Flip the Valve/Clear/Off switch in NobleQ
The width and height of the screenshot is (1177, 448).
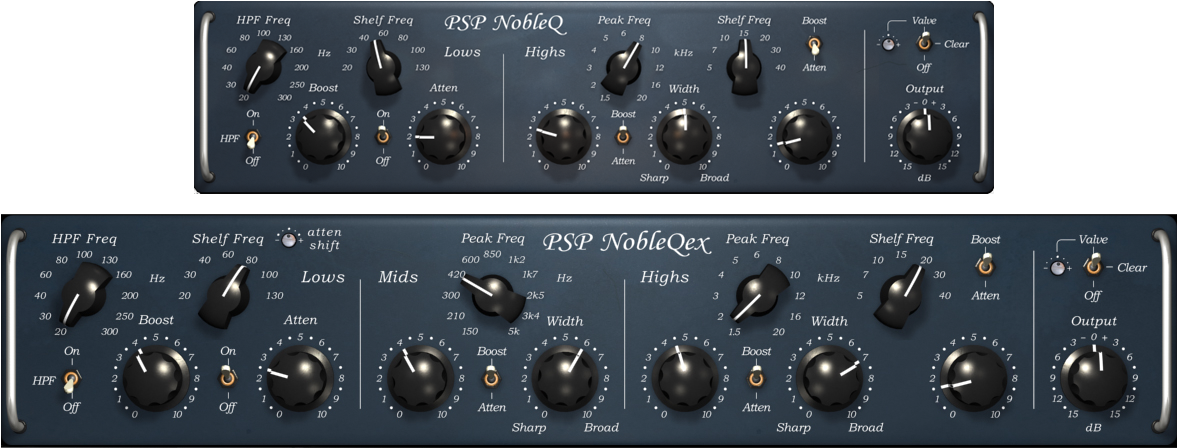(925, 43)
